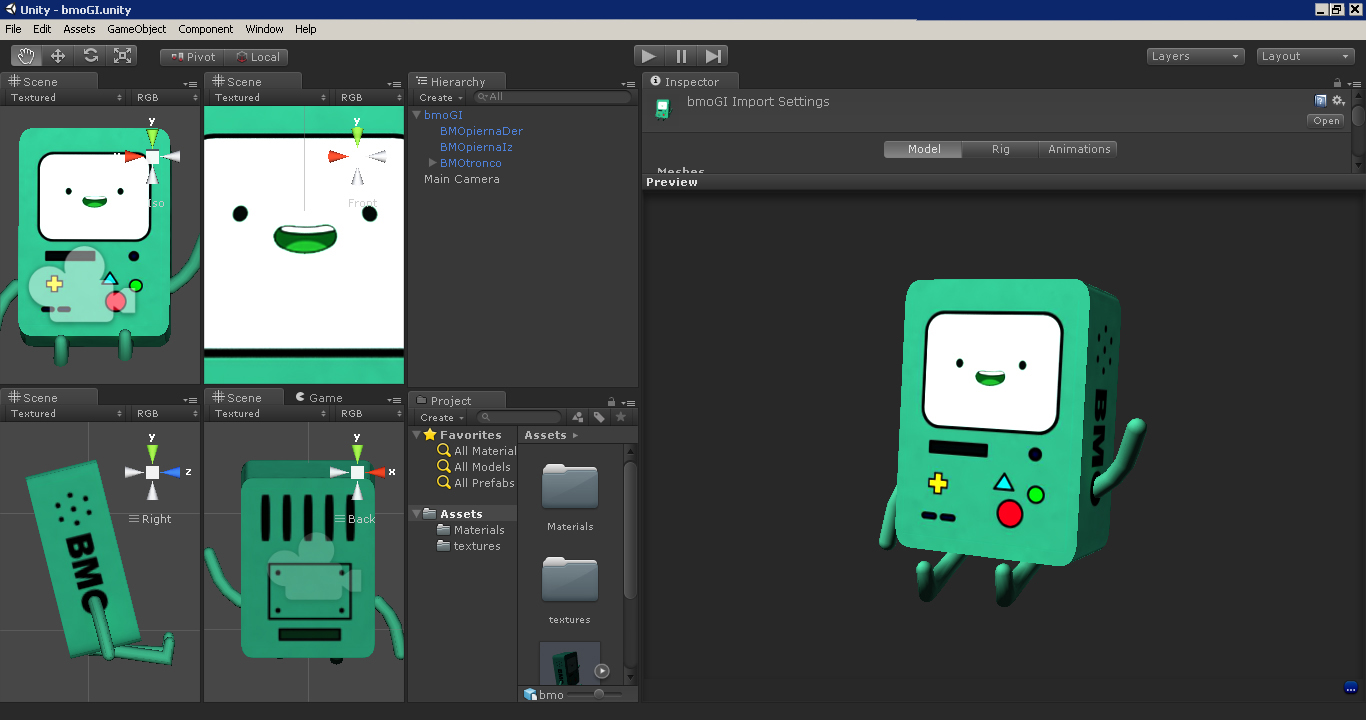
Task: Select the camera gizmo icon in Back scene view
Action: [x=316, y=568]
